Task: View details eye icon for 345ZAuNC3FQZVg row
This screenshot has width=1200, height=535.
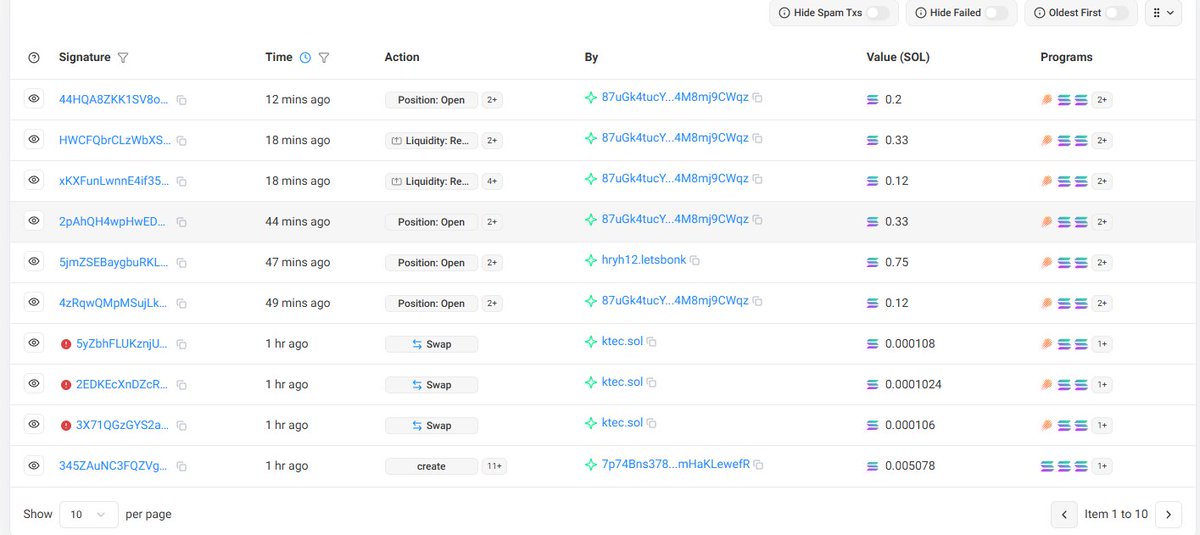Action: coord(34,465)
